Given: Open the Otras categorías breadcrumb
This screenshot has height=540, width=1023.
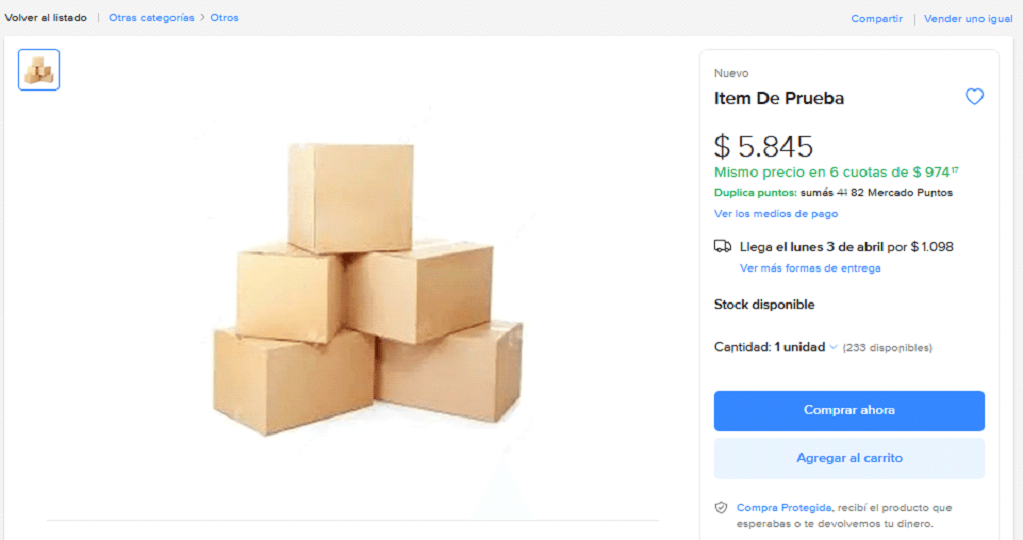Looking at the screenshot, I should tap(152, 18).
